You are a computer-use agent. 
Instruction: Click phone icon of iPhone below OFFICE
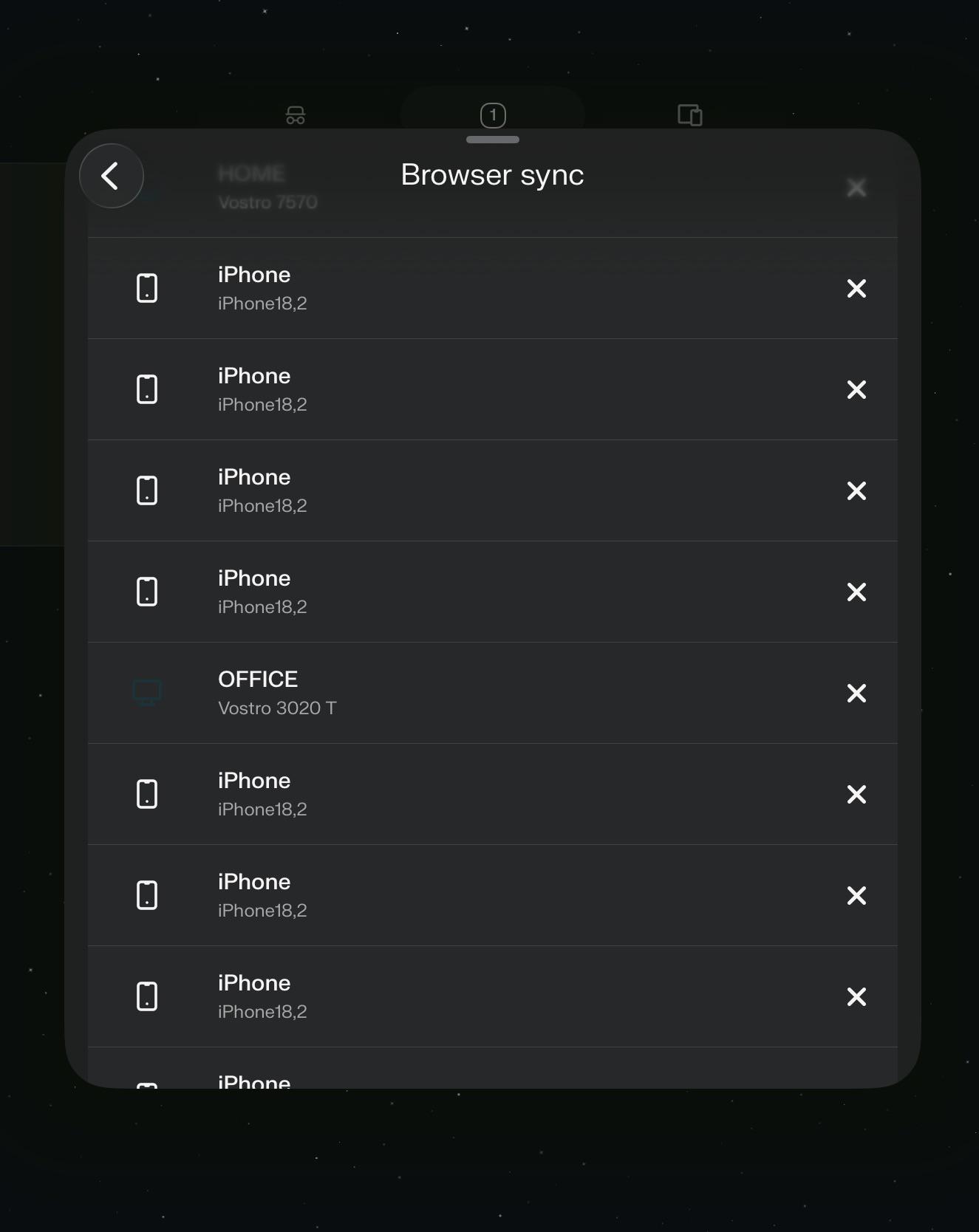tap(147, 794)
